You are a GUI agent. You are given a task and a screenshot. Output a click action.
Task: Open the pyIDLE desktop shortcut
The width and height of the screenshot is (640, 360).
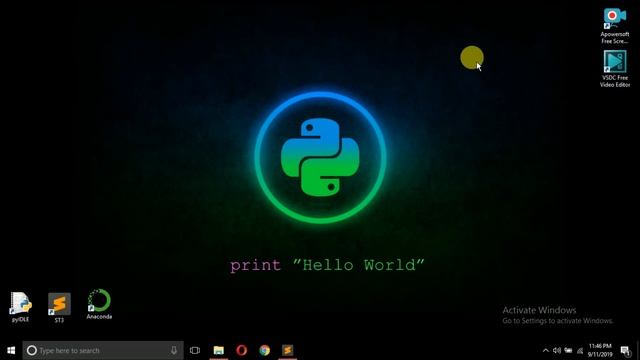tap(20, 307)
